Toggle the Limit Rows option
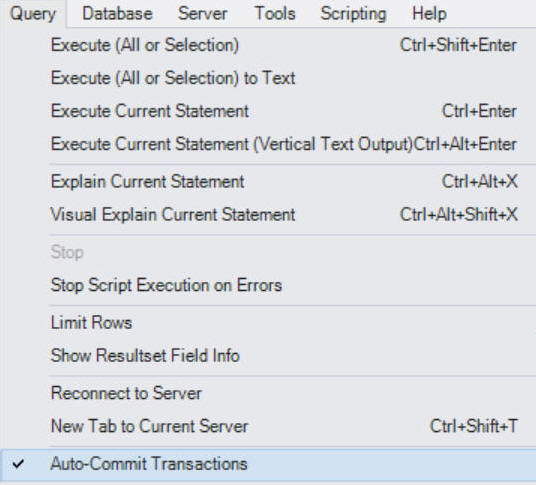Screen dimensions: 536x485 point(269,322)
